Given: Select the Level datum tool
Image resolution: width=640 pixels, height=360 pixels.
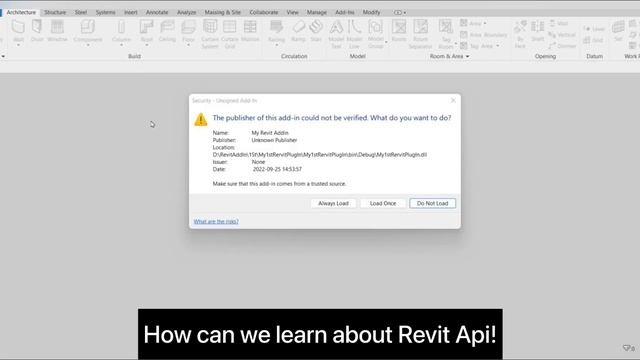Looking at the screenshot, I should tap(594, 29).
